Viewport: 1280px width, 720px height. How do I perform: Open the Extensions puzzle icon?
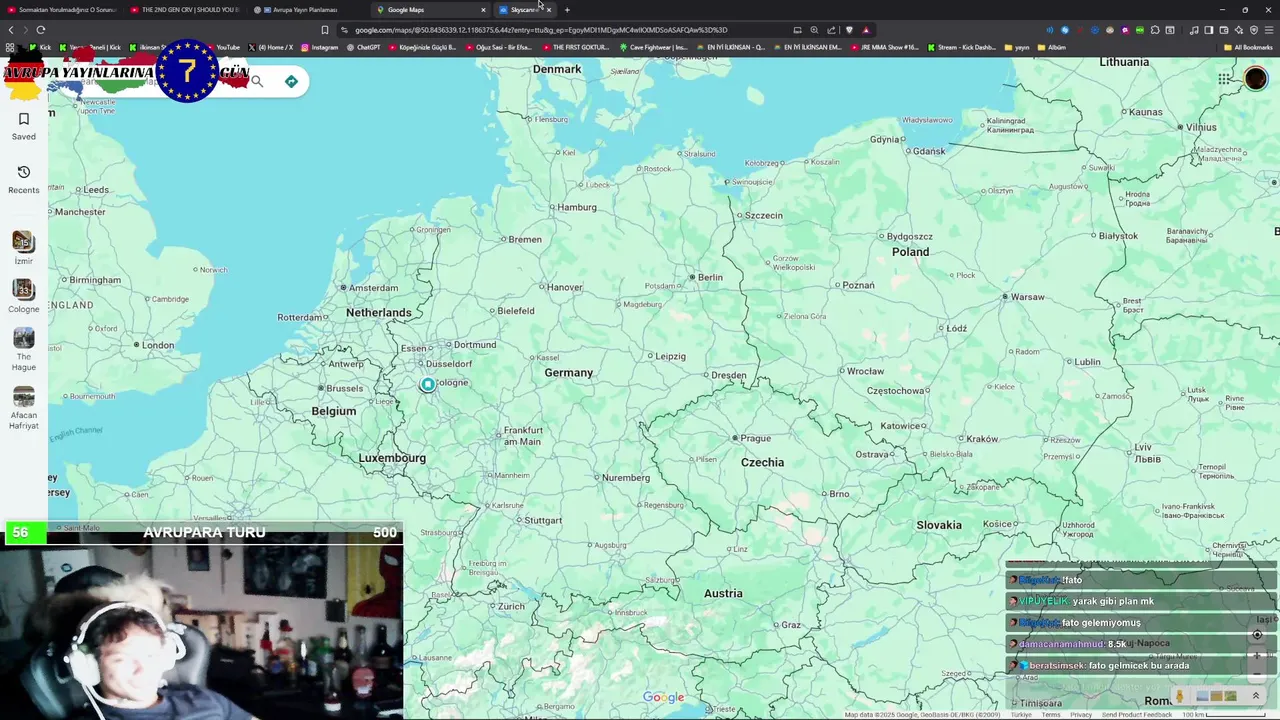[x=1155, y=30]
